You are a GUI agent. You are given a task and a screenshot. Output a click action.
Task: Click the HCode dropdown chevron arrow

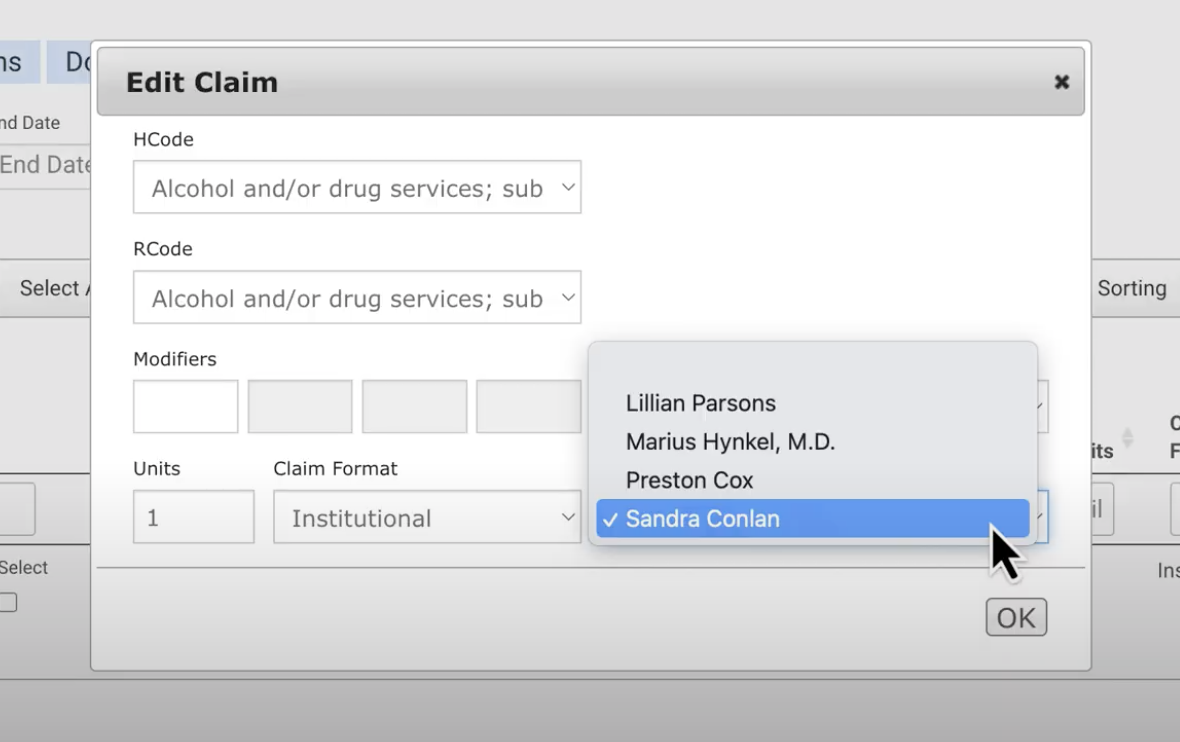[x=568, y=187]
